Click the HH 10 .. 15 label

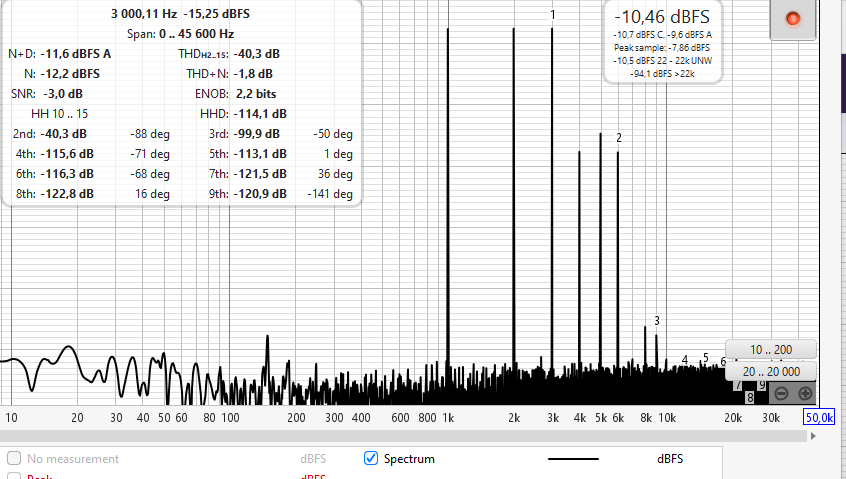click(59, 113)
